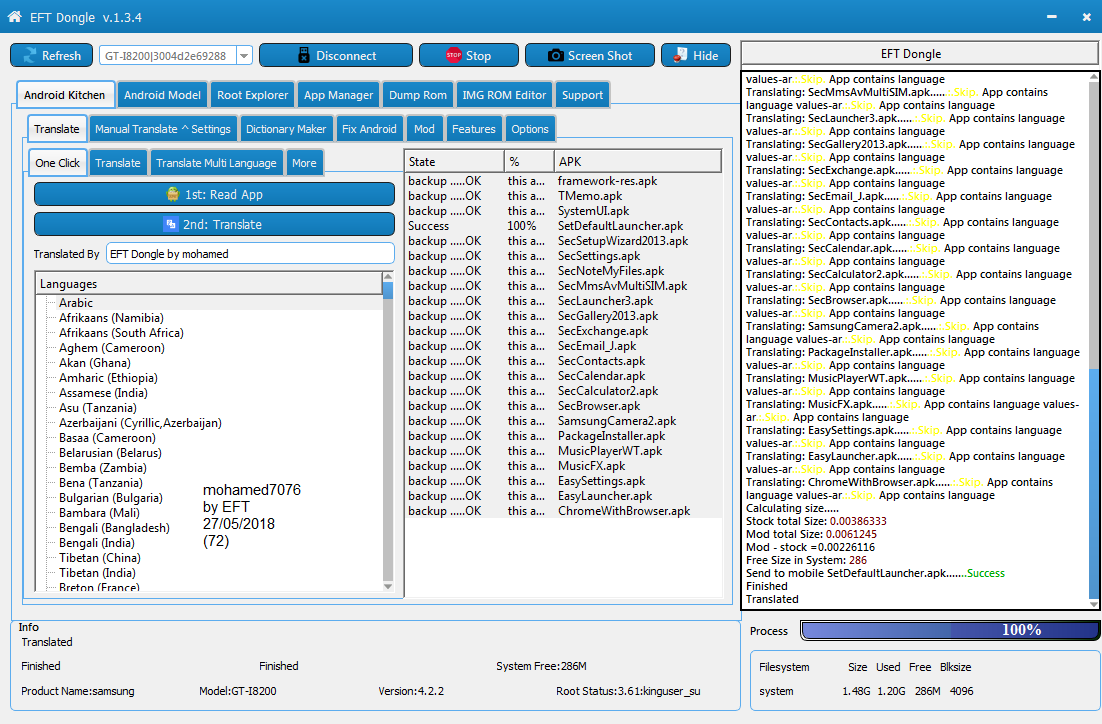Image resolution: width=1102 pixels, height=724 pixels.
Task: Select Assamese (India) language
Action: (x=103, y=393)
